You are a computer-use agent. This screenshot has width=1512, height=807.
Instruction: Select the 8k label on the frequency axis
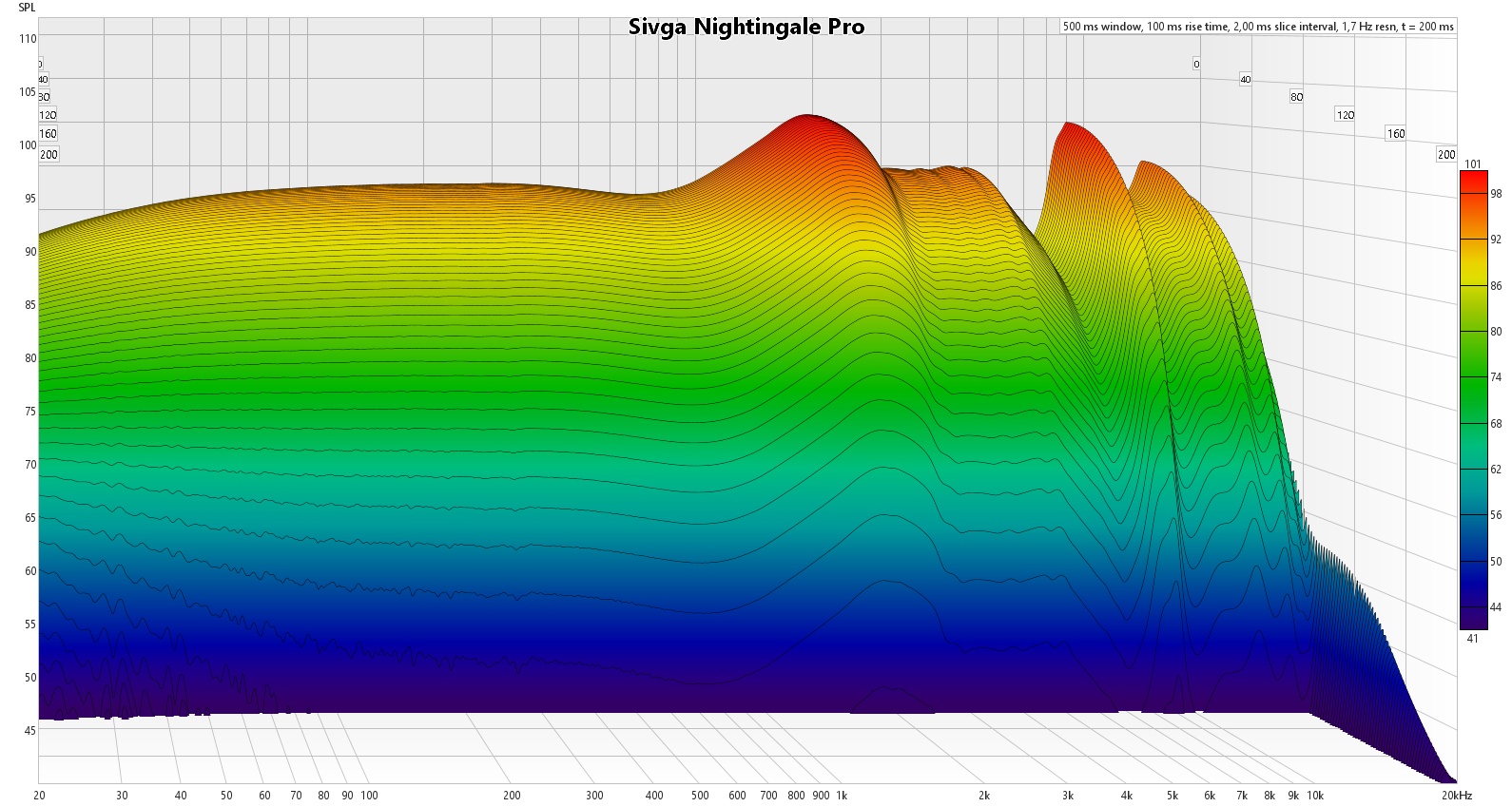tap(1270, 796)
